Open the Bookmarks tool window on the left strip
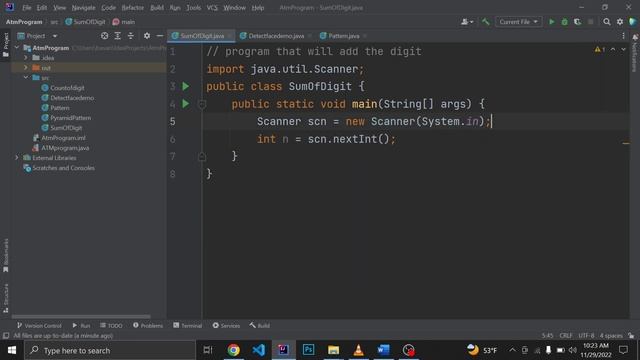The image size is (640, 360). click(x=6, y=256)
